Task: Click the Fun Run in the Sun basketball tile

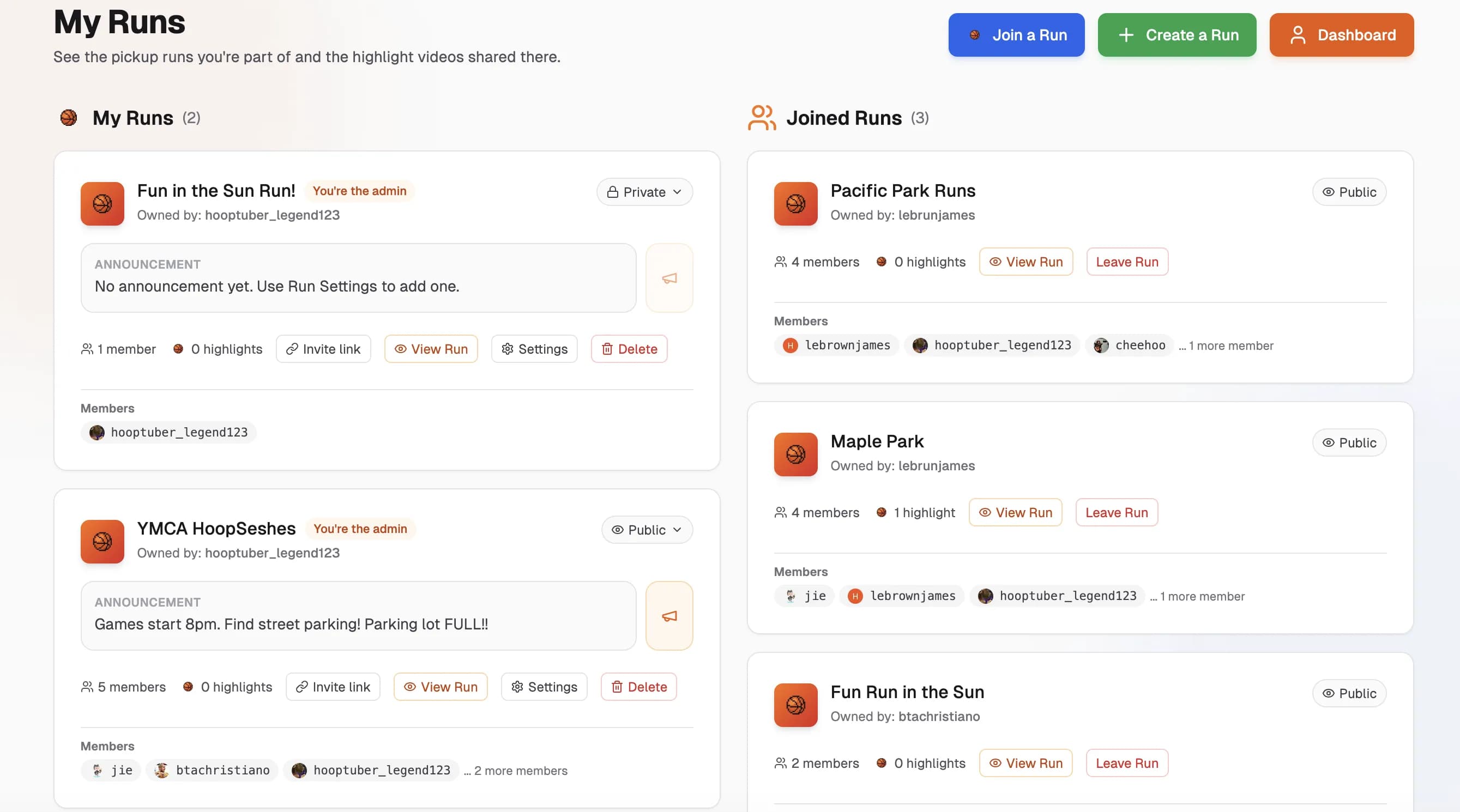Action: tap(795, 704)
